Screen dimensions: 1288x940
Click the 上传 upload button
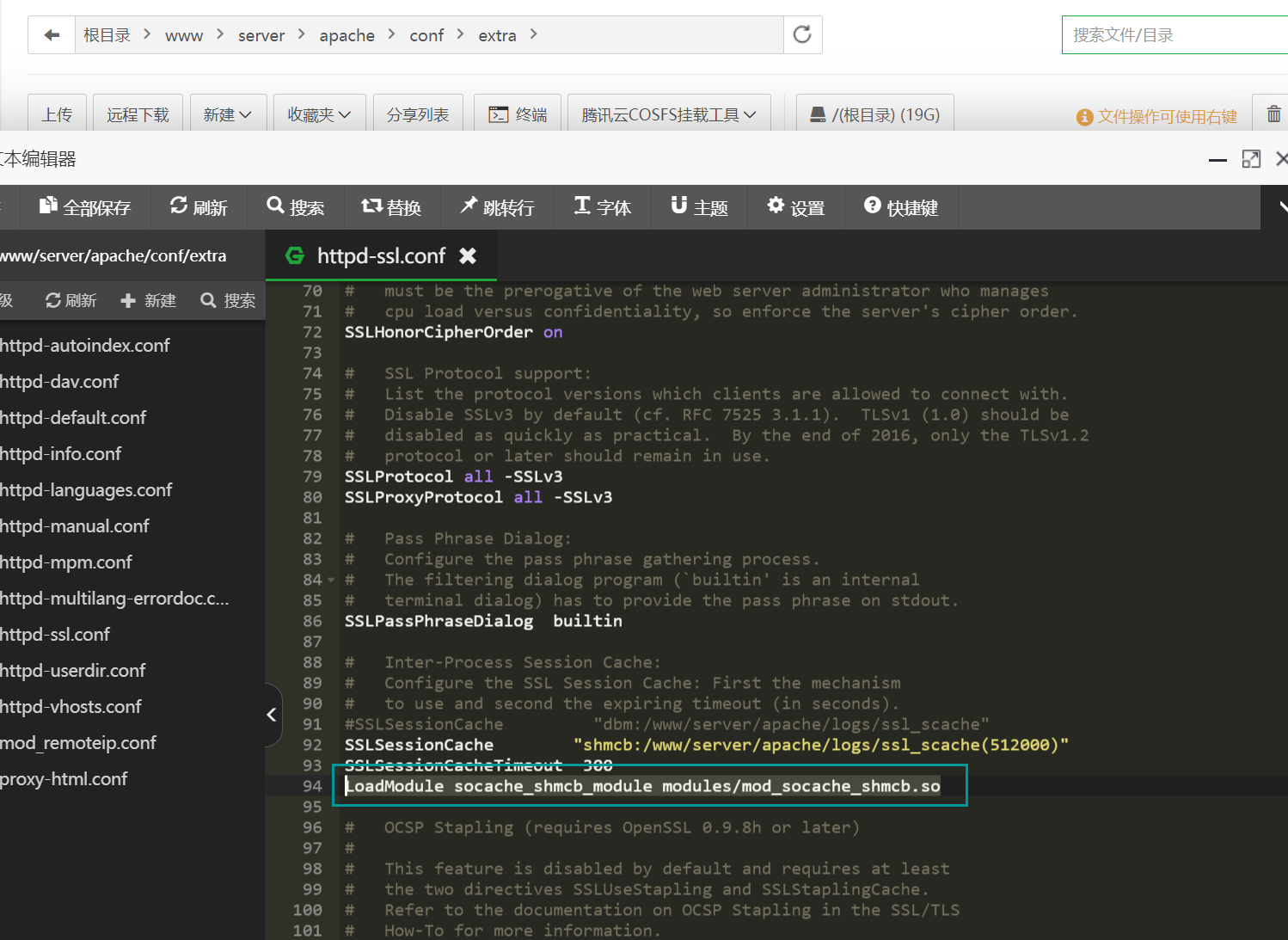57,114
